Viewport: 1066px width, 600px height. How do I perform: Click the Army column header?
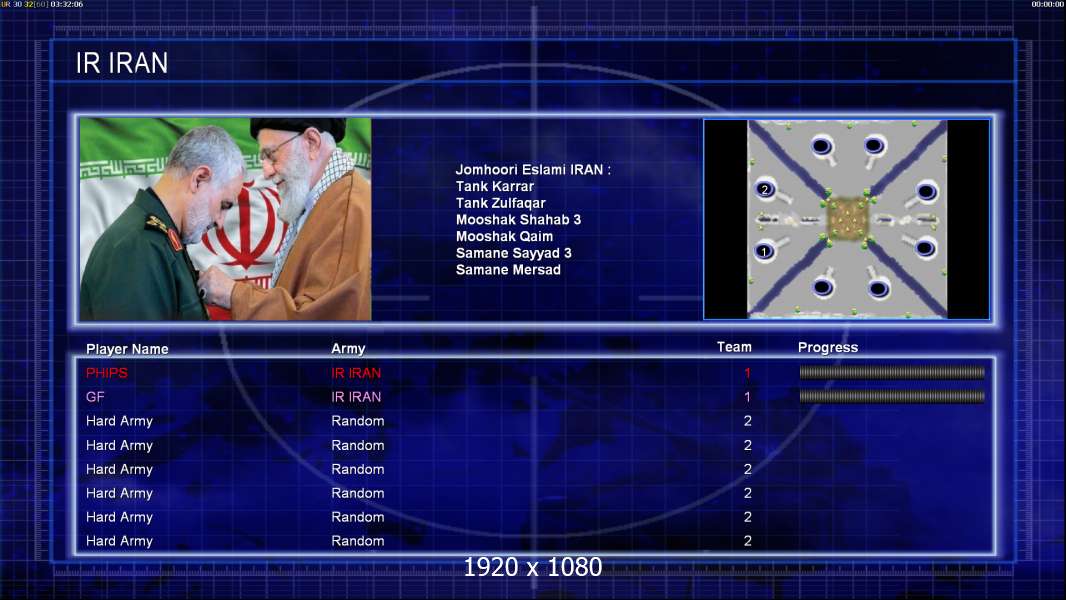coord(348,349)
